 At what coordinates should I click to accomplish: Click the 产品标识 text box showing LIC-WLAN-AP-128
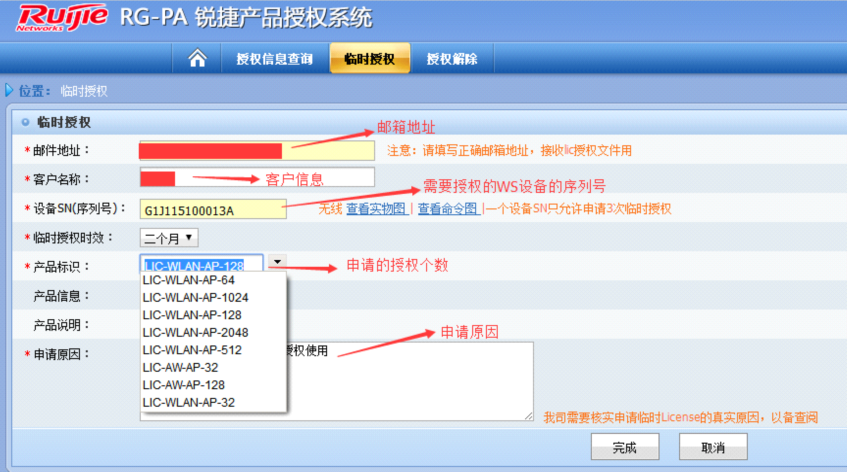click(x=202, y=264)
